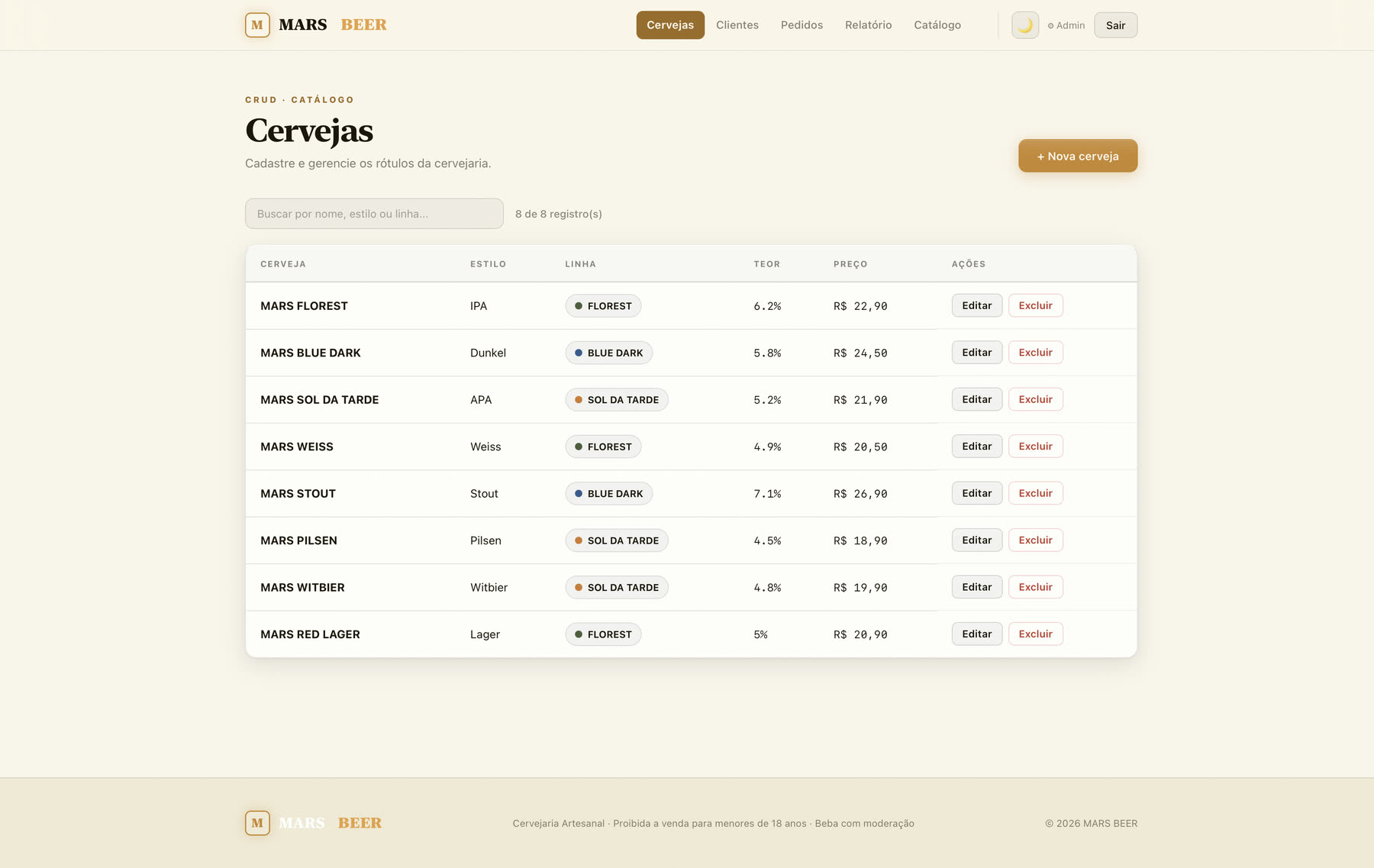
Task: Edit the MARS WITBIER beer
Action: click(976, 587)
